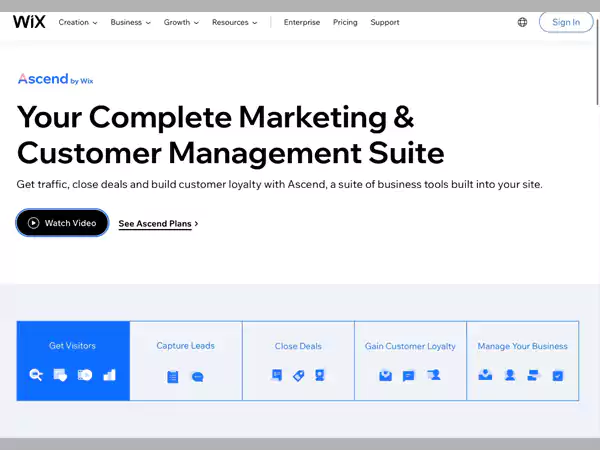Click the page vertical scrollbar thumb

click(597, 61)
